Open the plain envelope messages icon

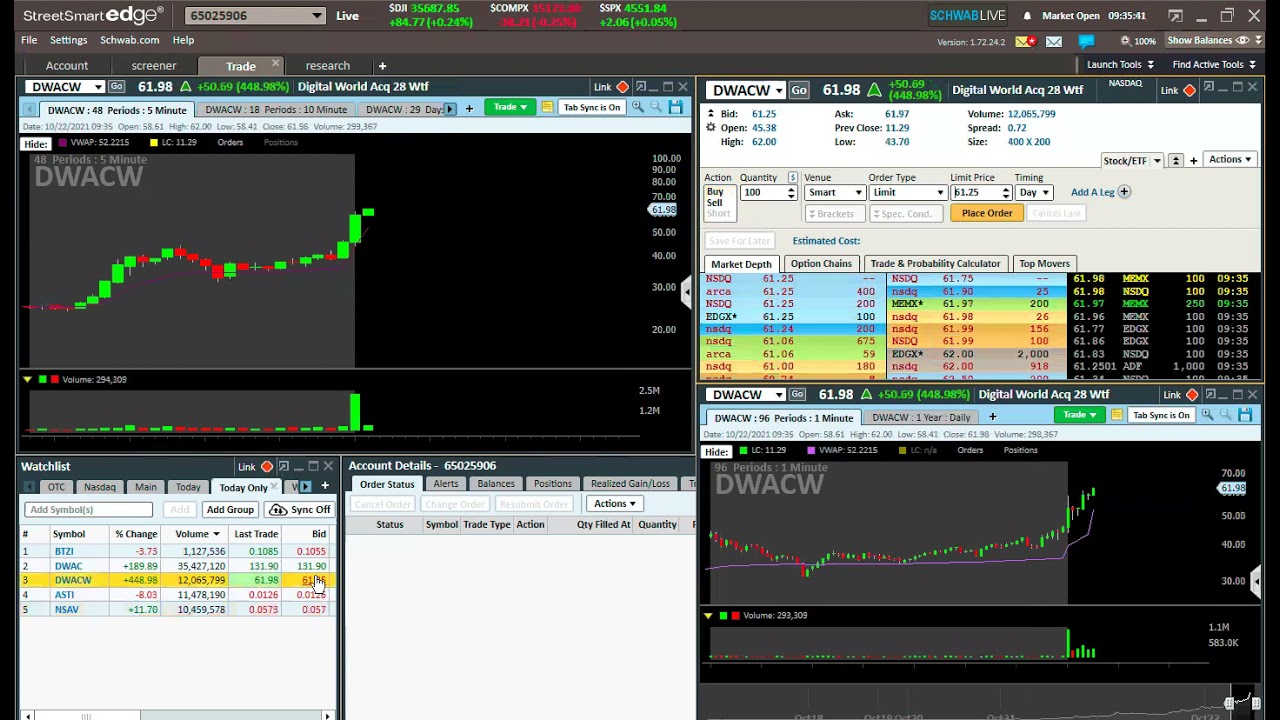[1054, 41]
